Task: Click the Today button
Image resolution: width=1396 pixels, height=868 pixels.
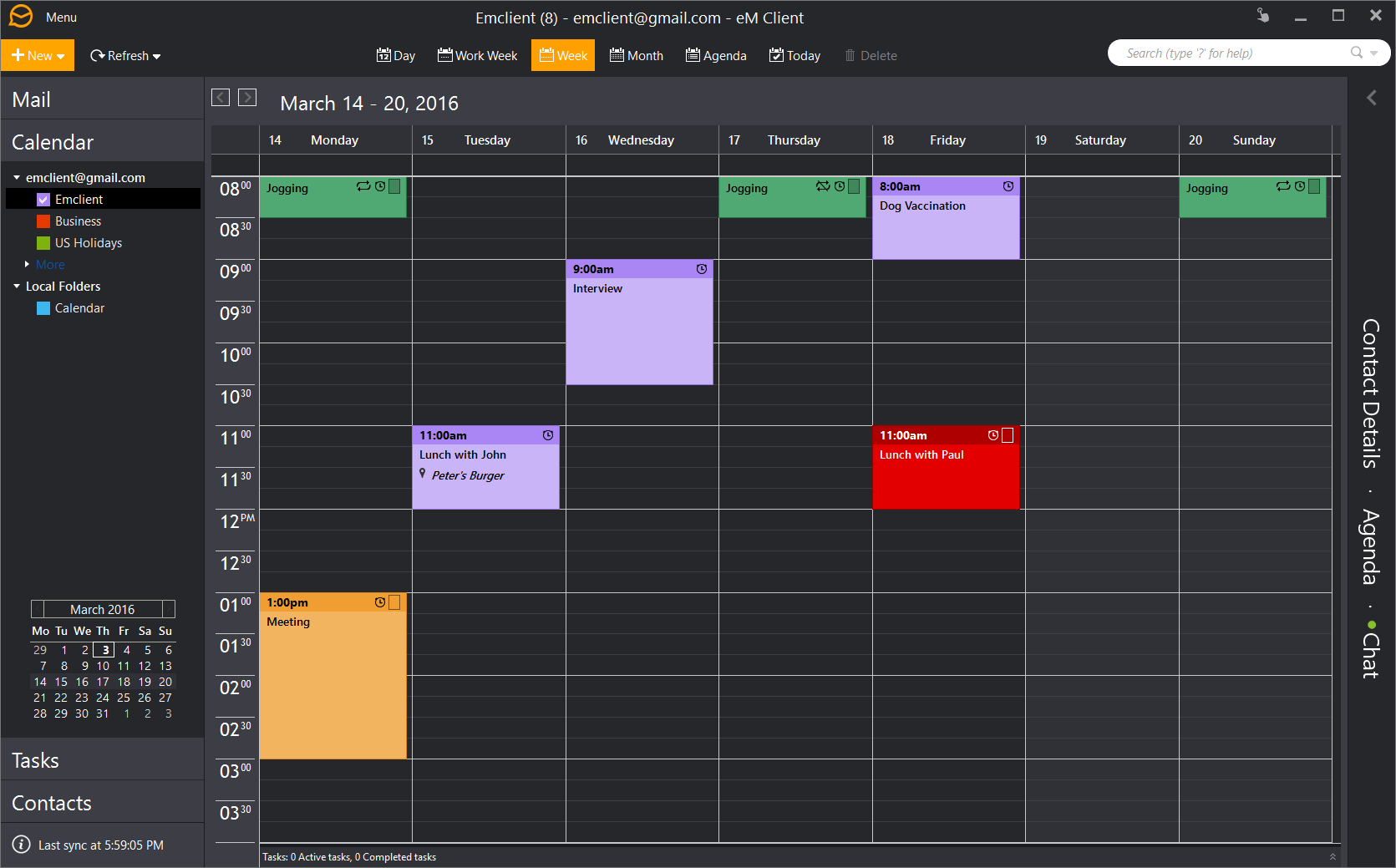Action: (x=794, y=56)
